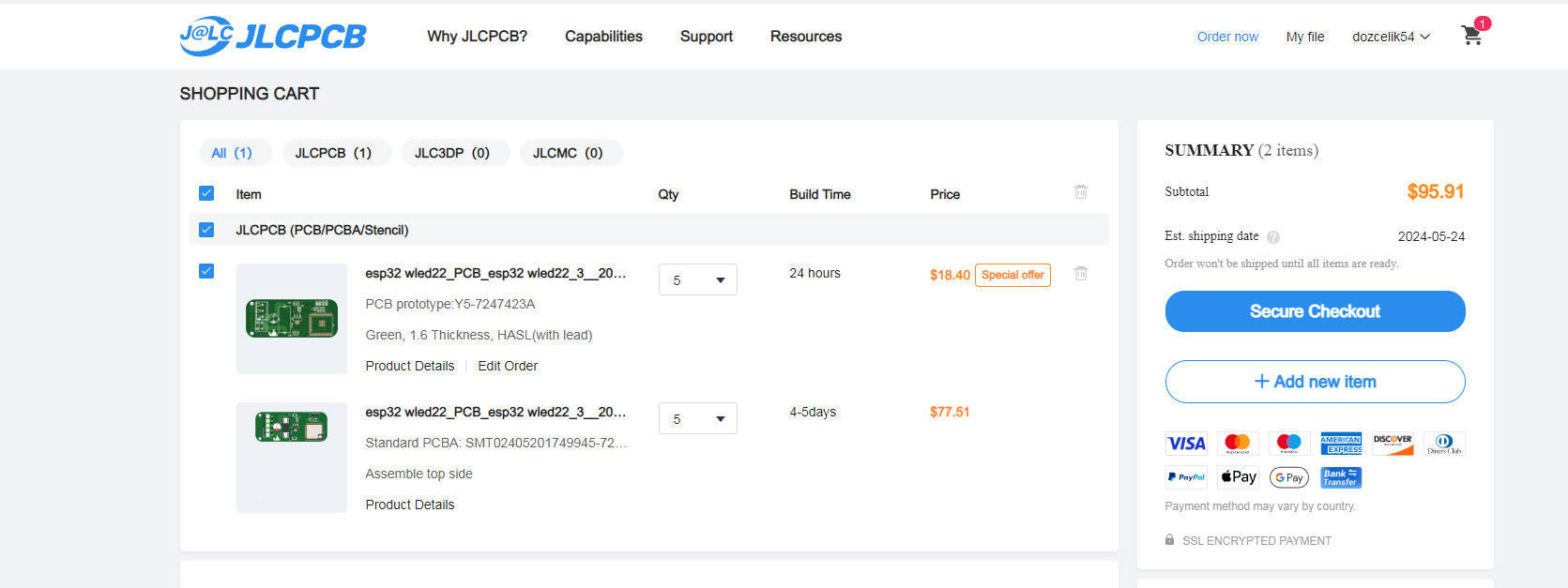Click the JLCPCB logo
The image size is (1568, 588).
(273, 36)
